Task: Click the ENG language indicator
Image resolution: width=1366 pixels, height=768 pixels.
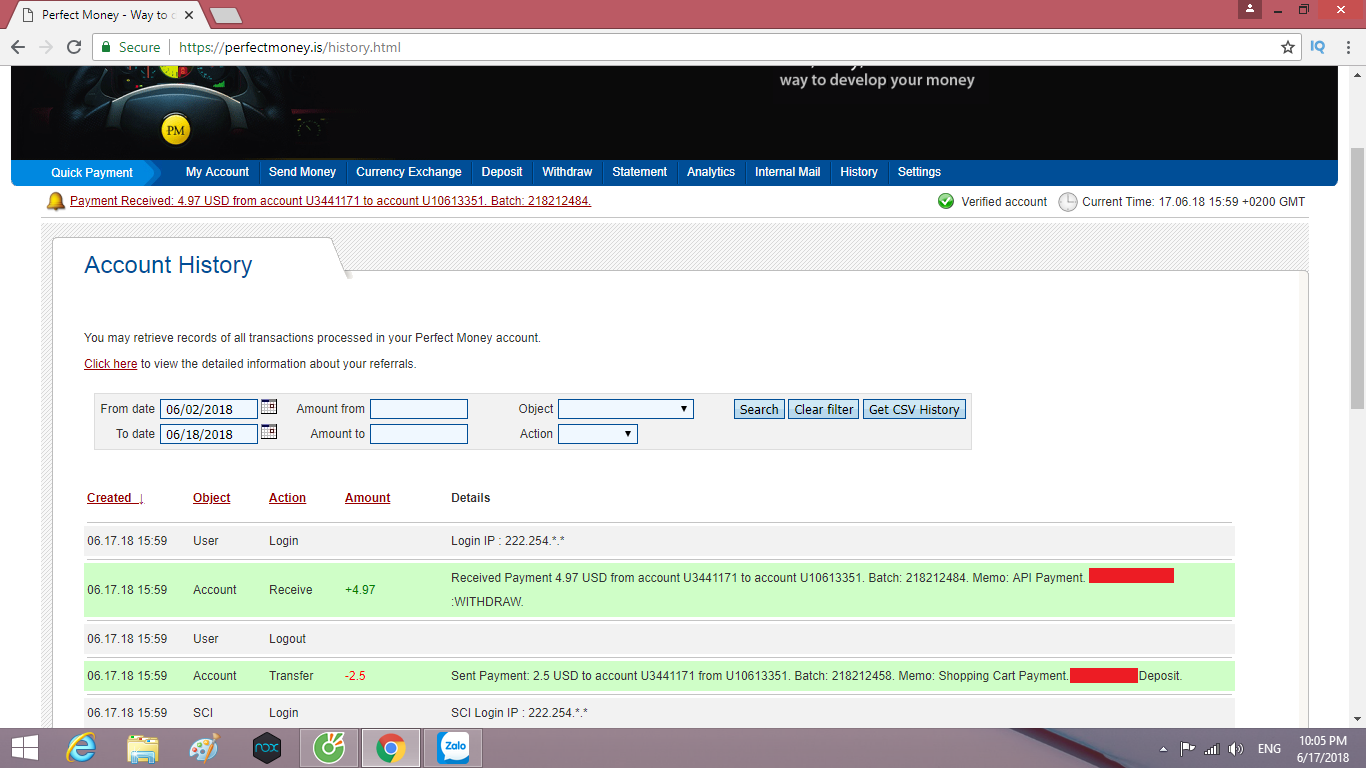Action: (x=1269, y=749)
